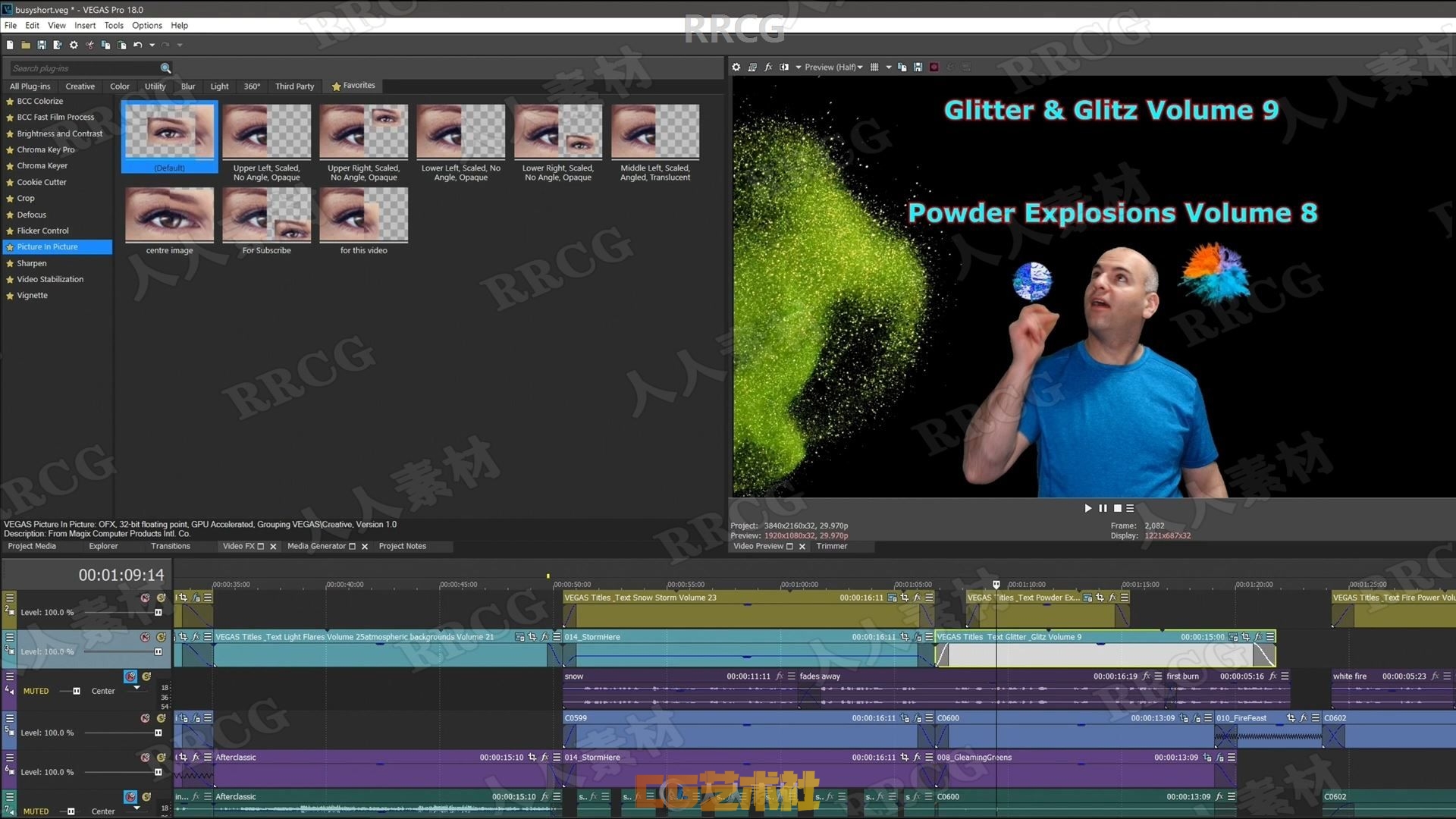The image size is (1456, 819).
Task: Toggle solo on track 6
Action: point(161,758)
